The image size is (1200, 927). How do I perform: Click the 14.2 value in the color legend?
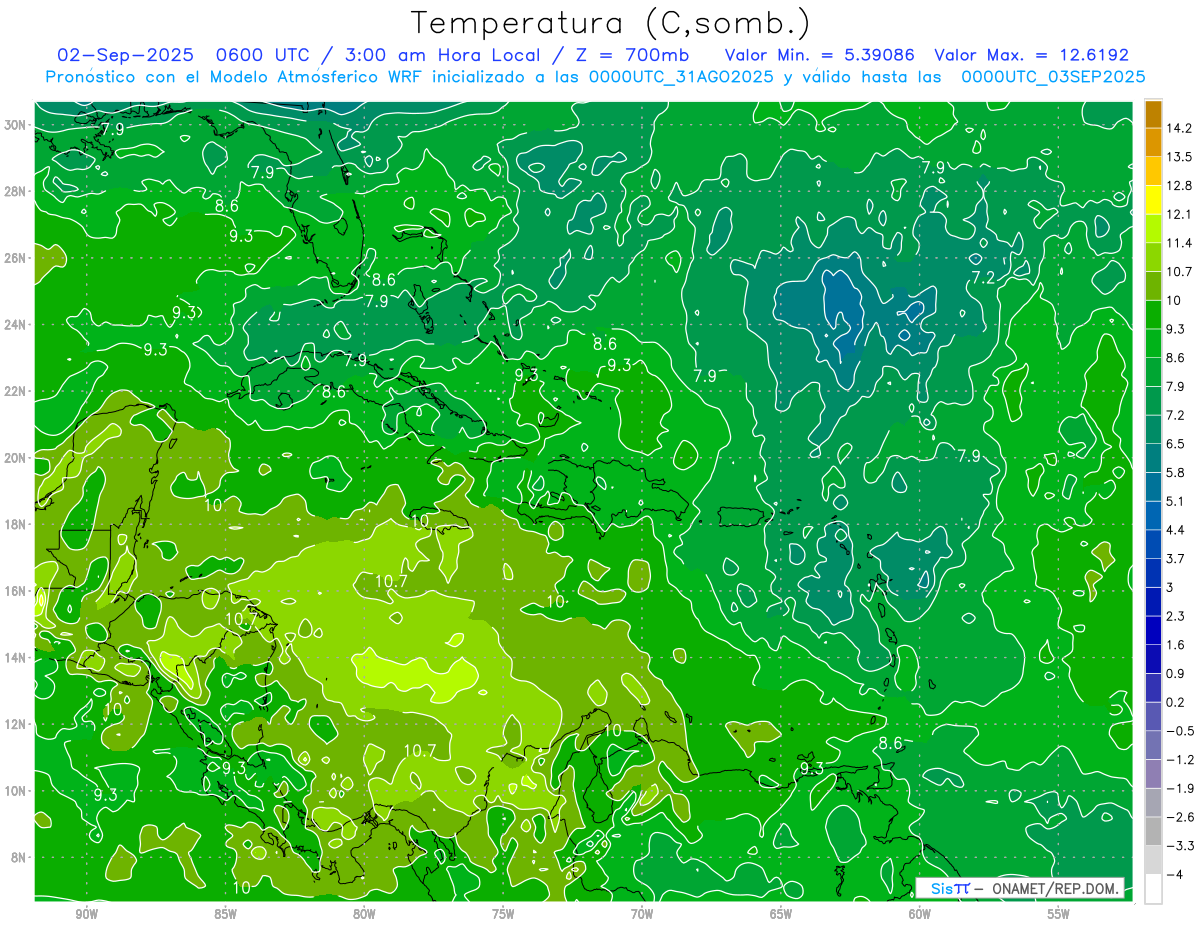(1180, 128)
